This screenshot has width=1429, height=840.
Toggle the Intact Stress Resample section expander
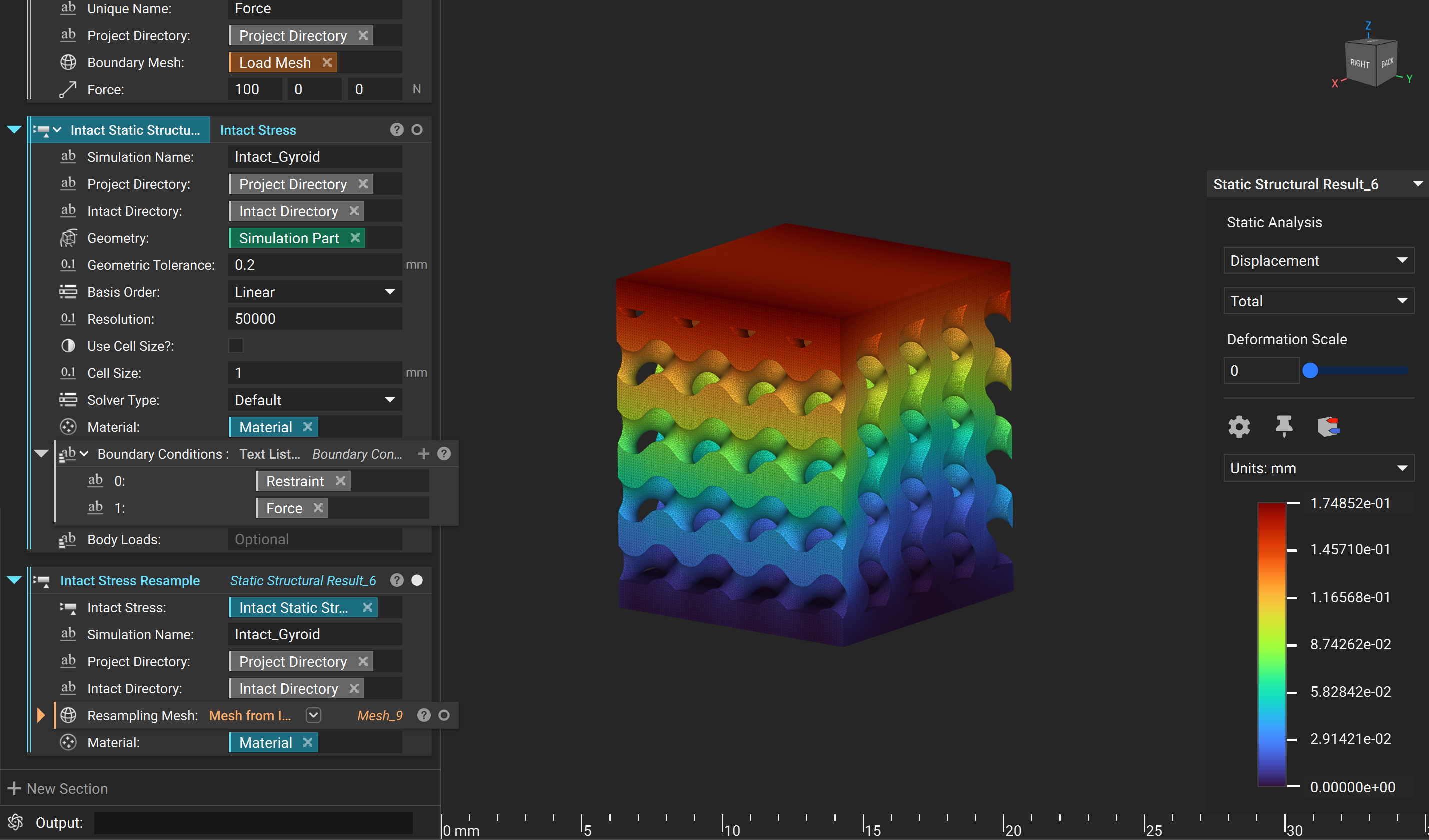point(15,580)
